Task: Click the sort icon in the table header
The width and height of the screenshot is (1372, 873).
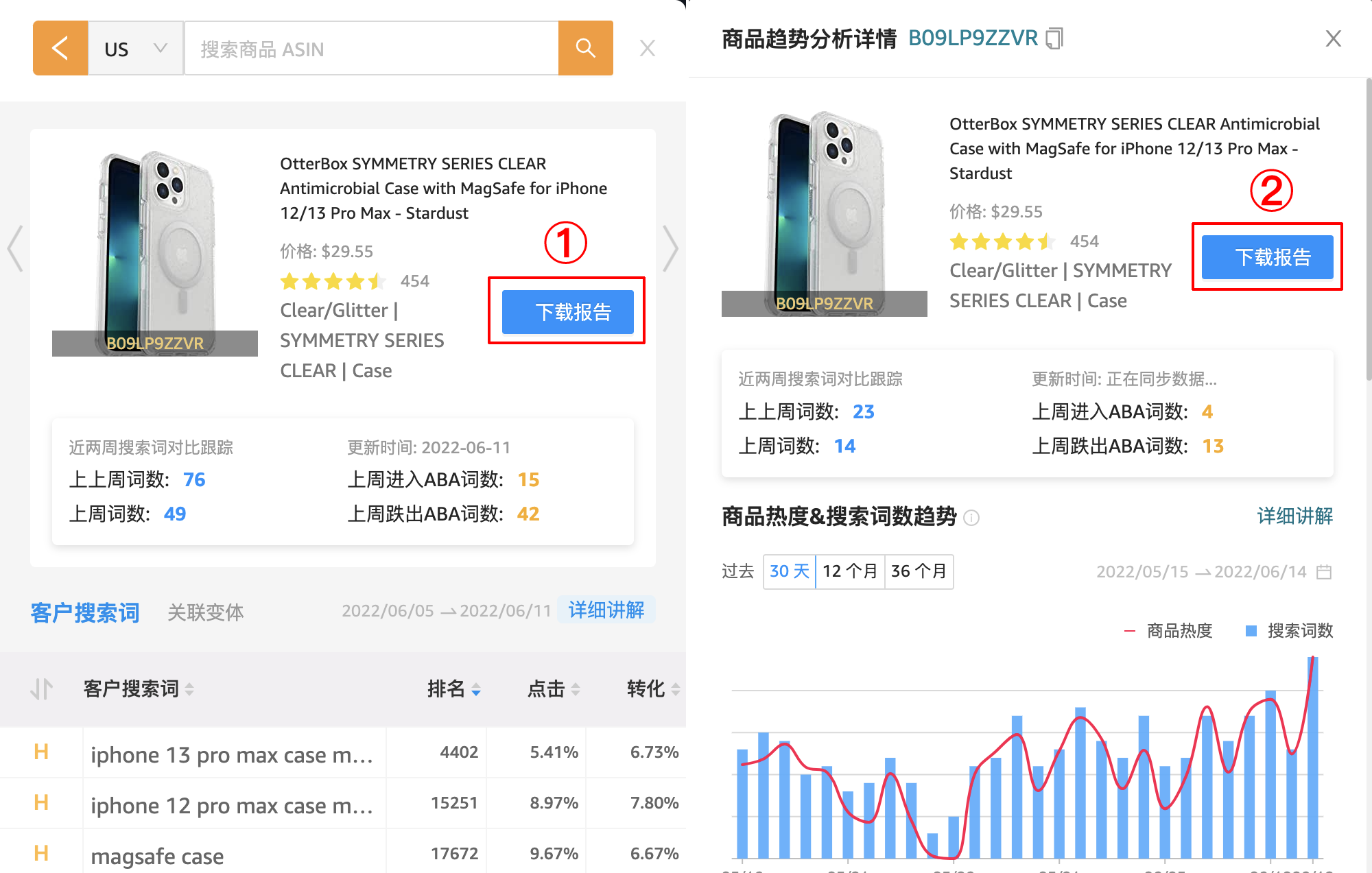Action: 42,689
